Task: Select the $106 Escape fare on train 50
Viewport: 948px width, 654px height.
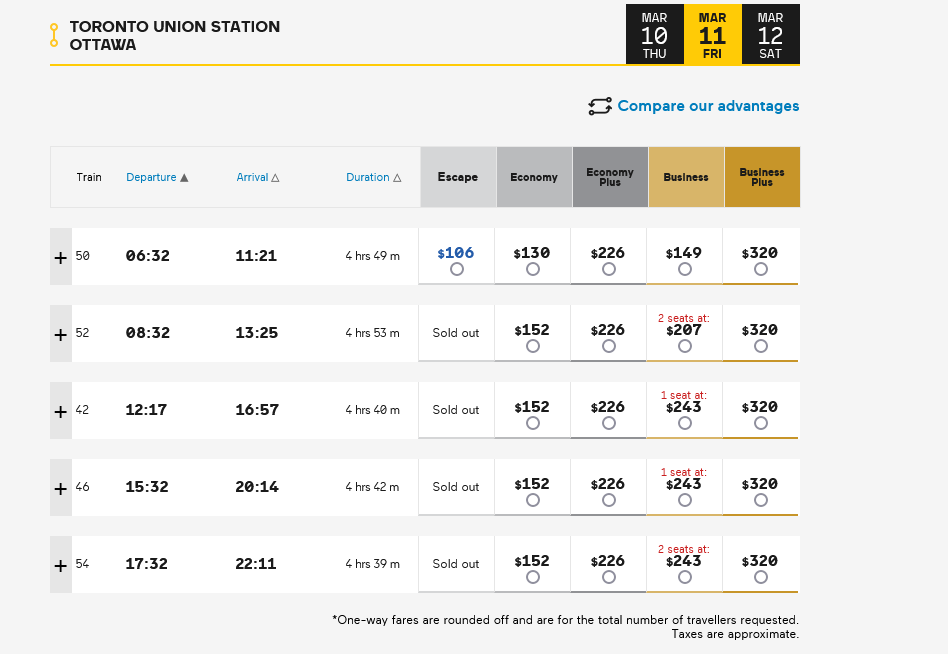Action: pos(457,269)
